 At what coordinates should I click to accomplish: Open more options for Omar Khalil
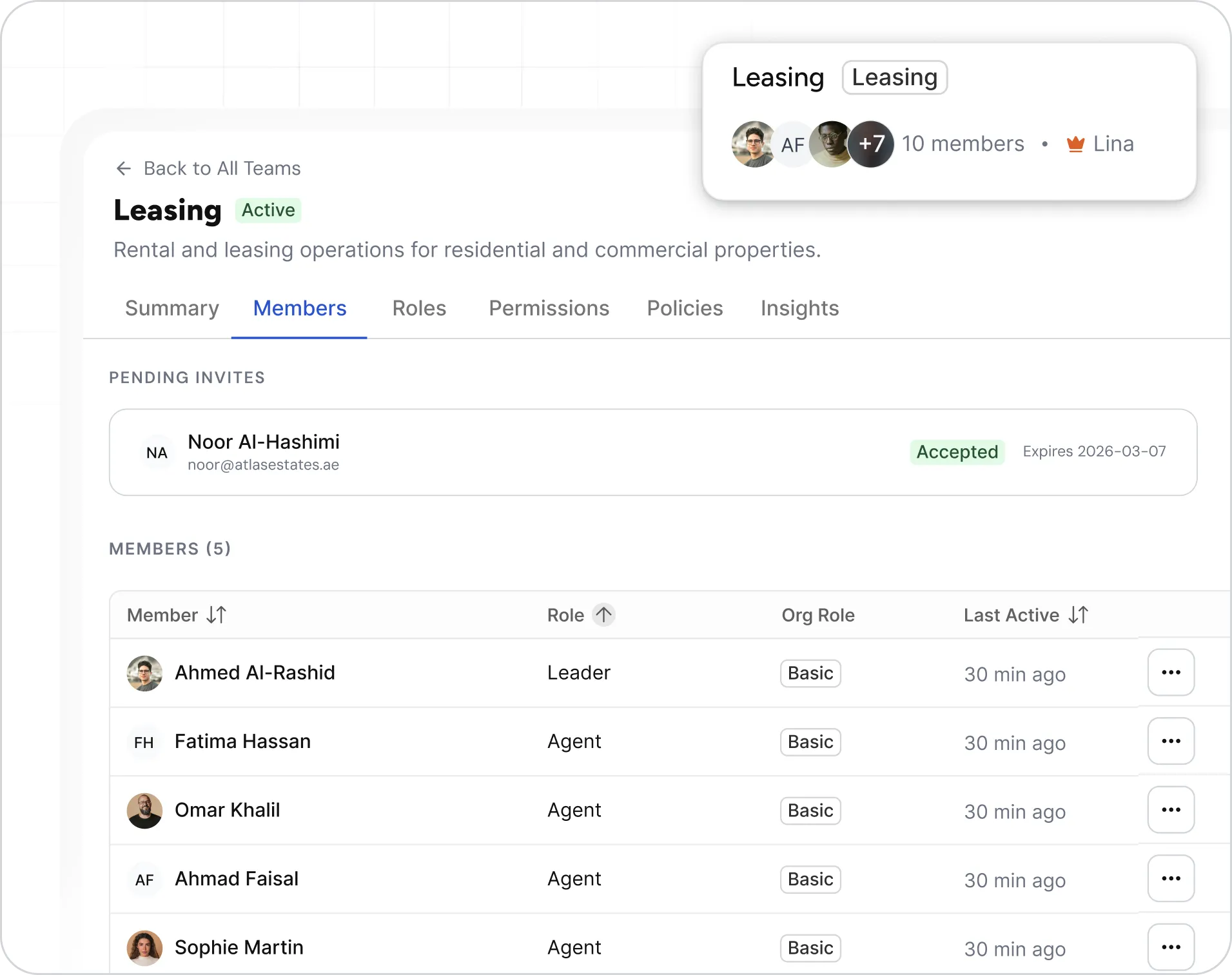click(x=1171, y=810)
